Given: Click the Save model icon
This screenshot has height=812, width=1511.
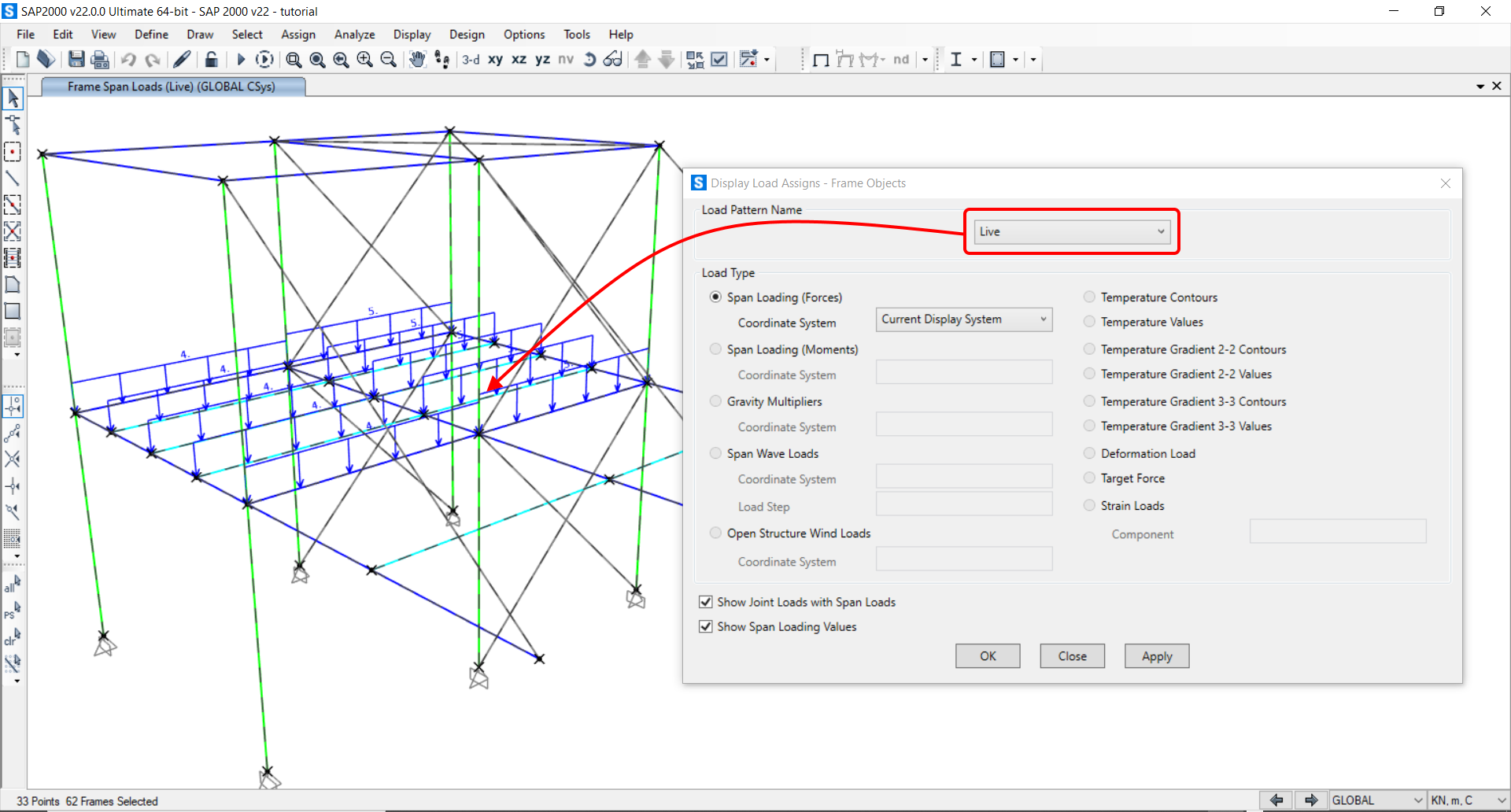Looking at the screenshot, I should (76, 60).
